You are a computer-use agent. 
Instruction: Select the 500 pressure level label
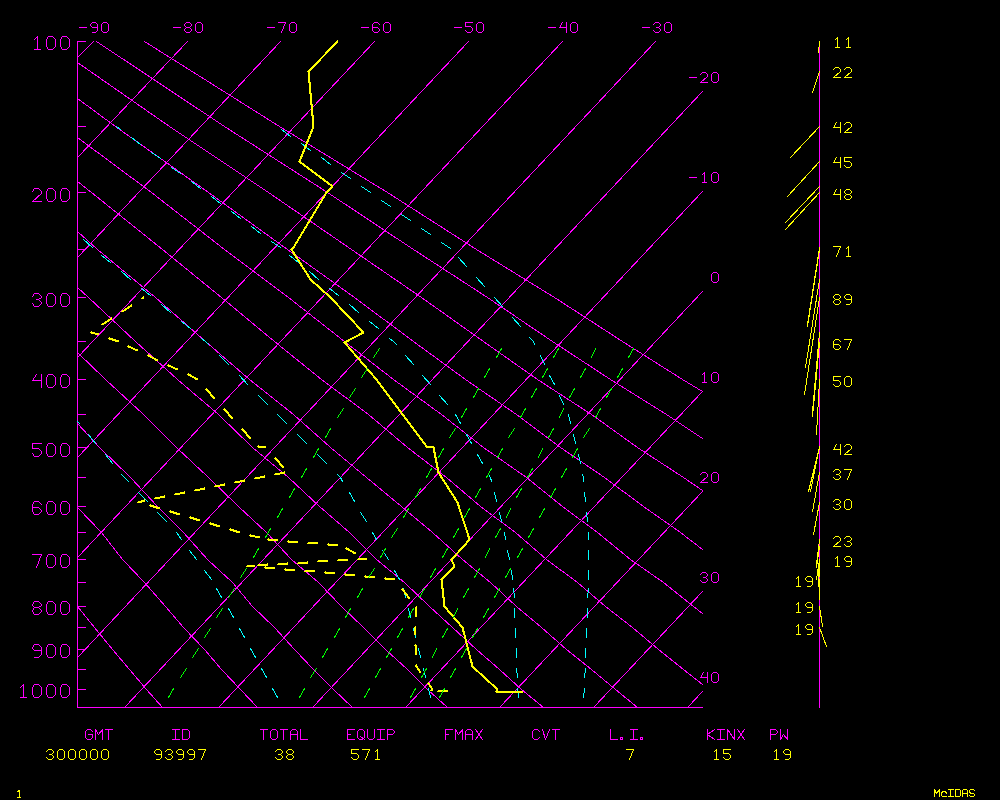click(51, 450)
